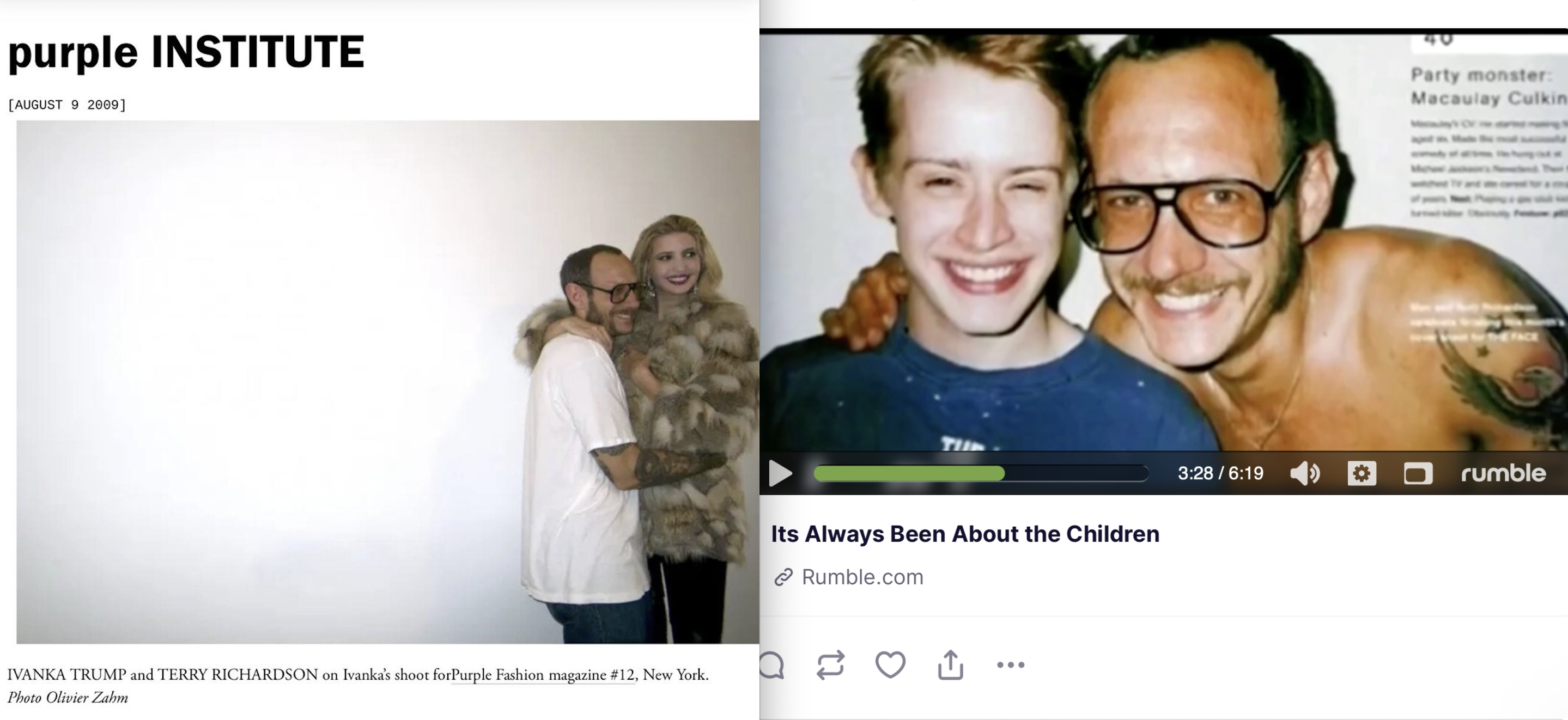Screen dimensions: 1568x720
Task: Like the post with heart icon
Action: pyautogui.click(x=890, y=664)
